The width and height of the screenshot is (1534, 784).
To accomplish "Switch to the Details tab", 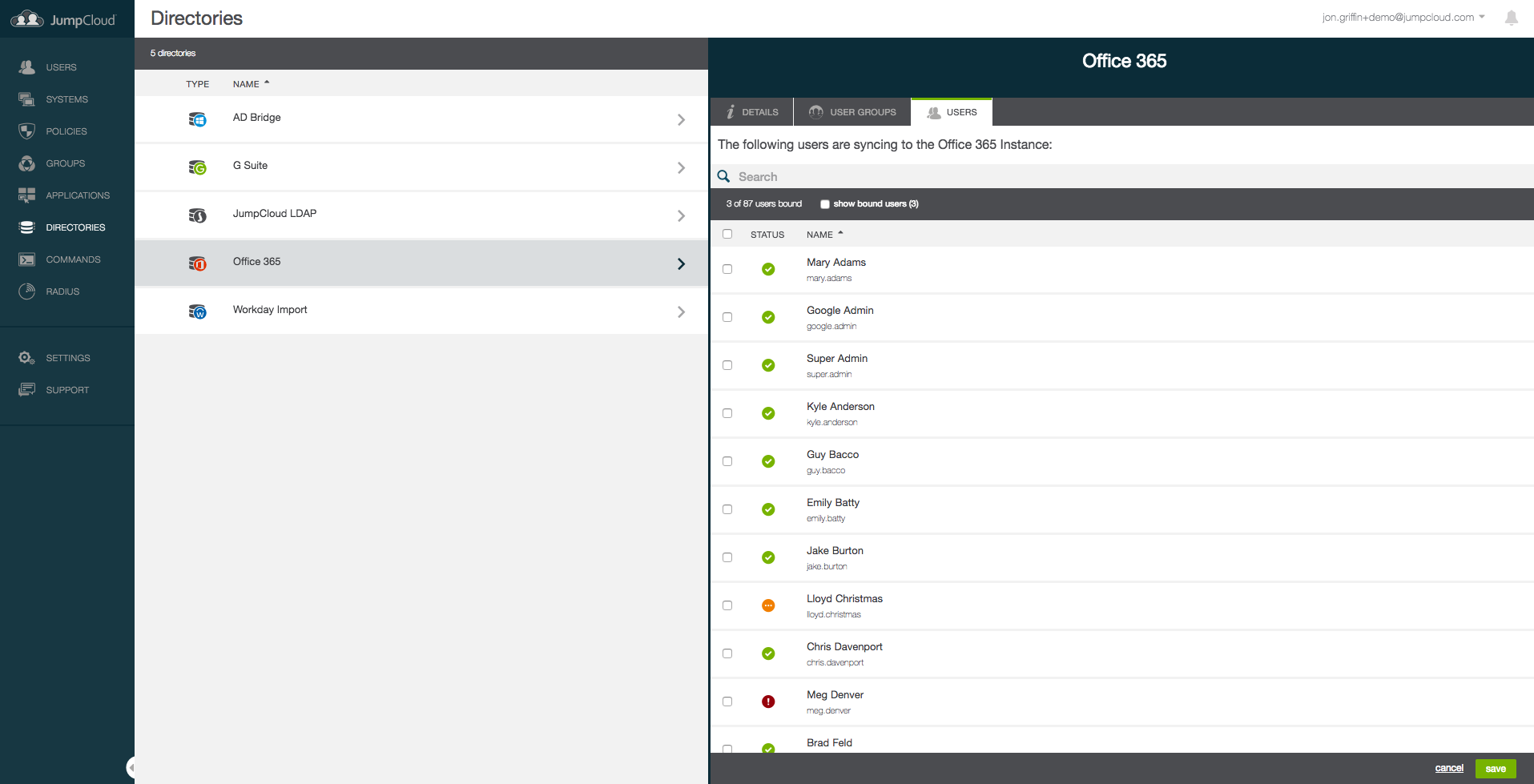I will (752, 112).
